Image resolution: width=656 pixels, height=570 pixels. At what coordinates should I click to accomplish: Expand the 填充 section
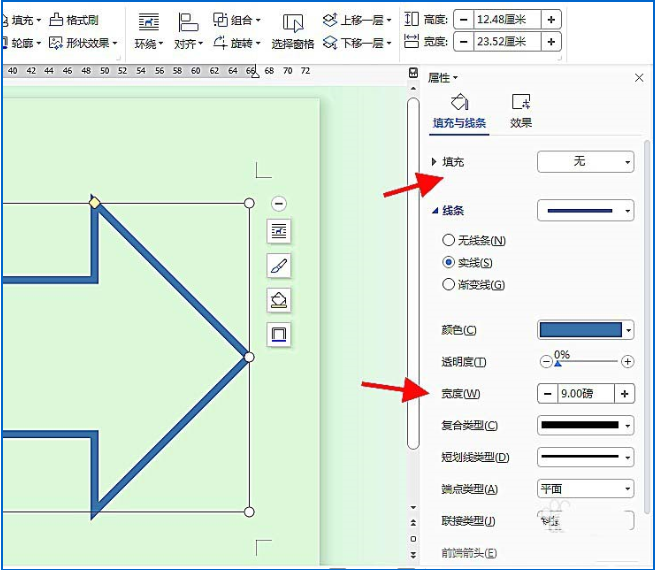pos(434,162)
